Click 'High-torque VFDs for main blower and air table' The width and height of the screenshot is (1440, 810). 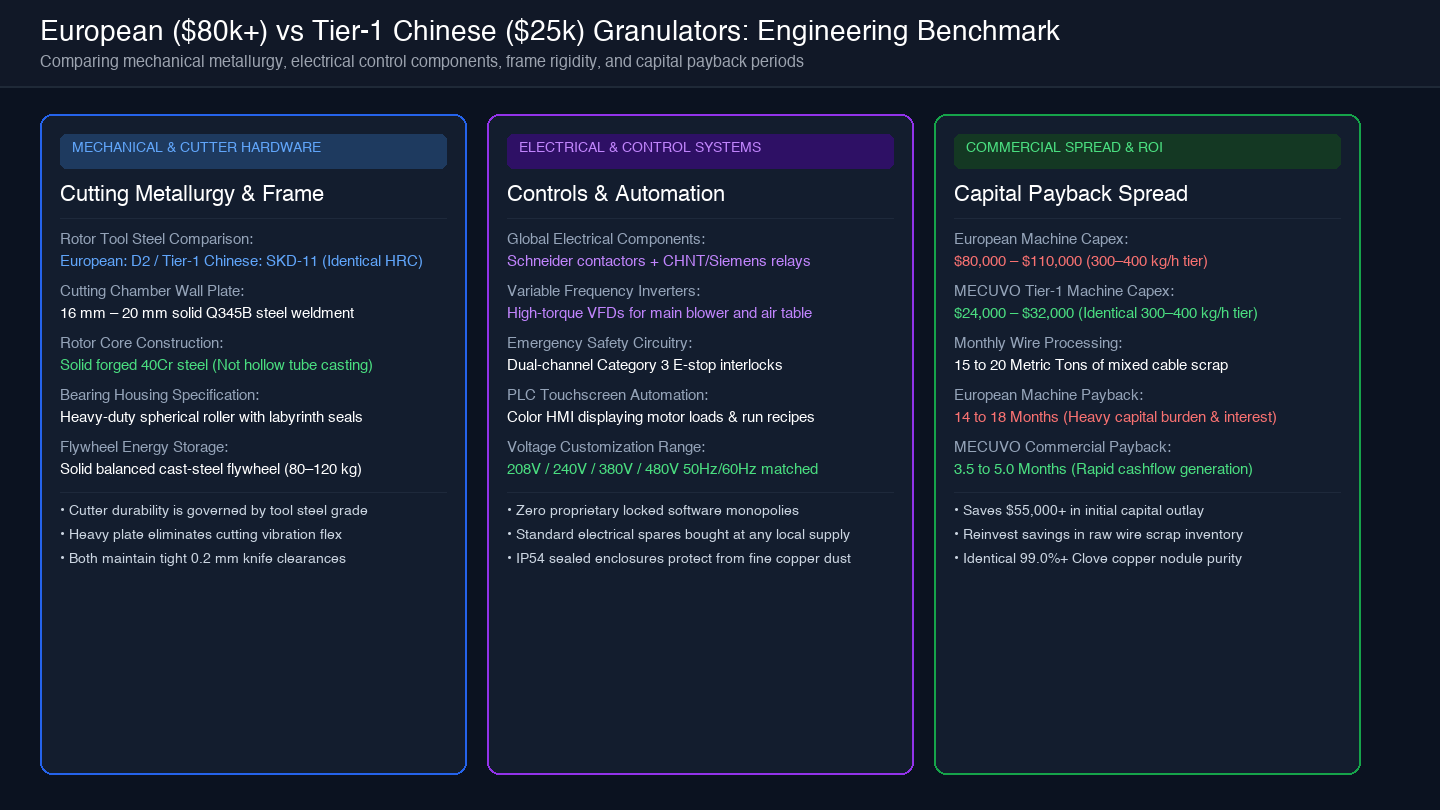(x=660, y=313)
